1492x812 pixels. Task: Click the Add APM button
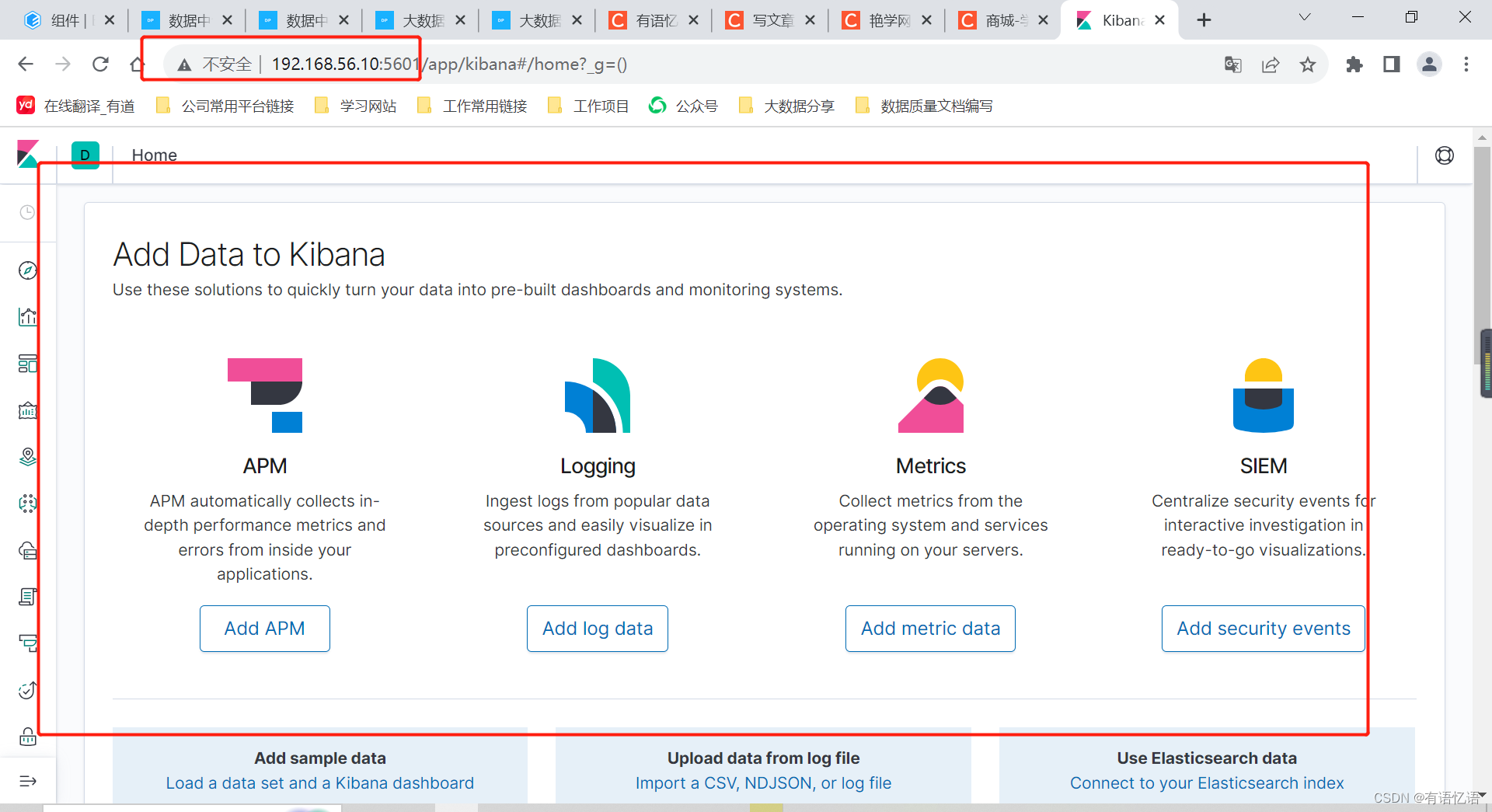pyautogui.click(x=265, y=629)
